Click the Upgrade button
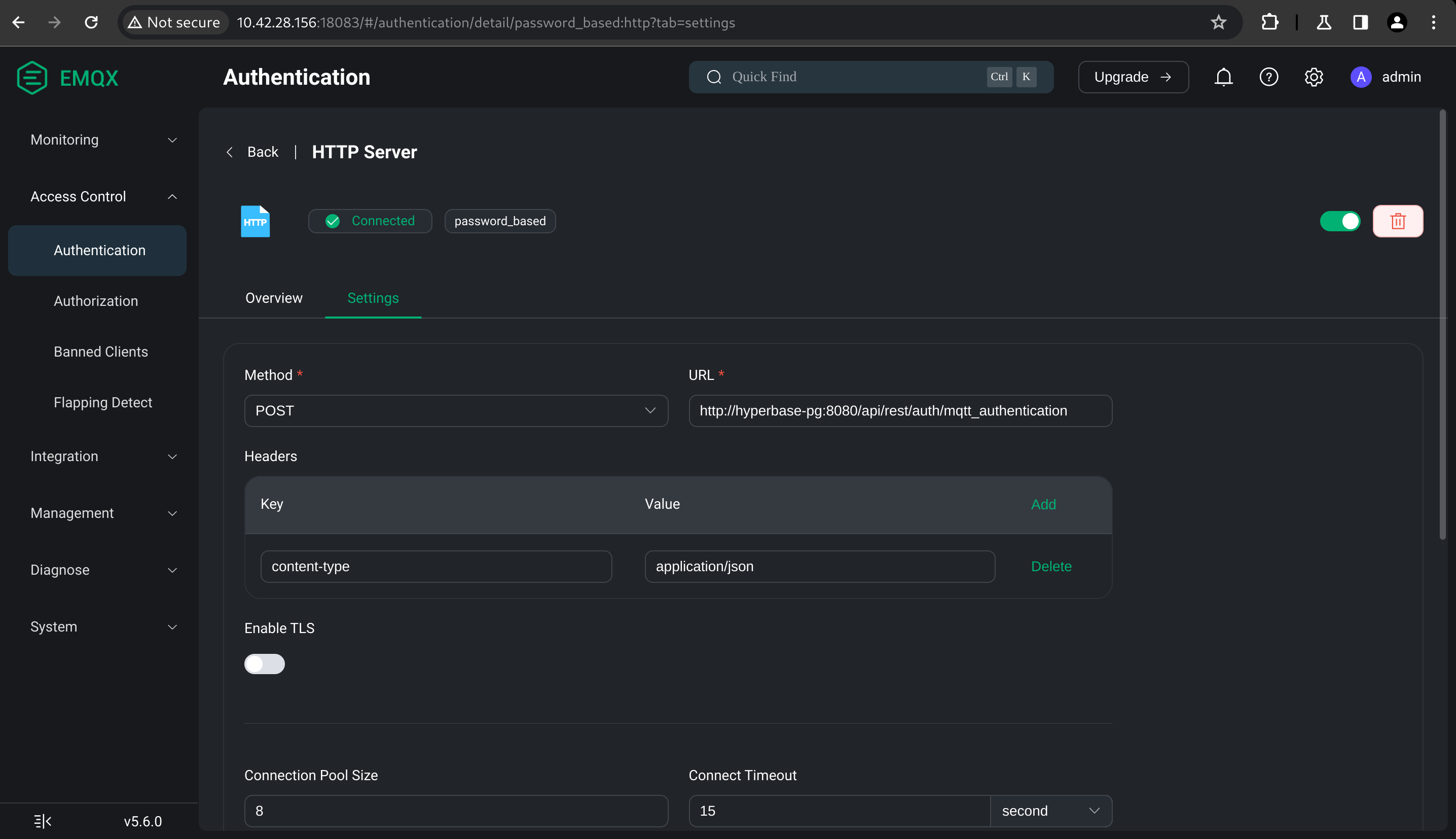 1132,77
